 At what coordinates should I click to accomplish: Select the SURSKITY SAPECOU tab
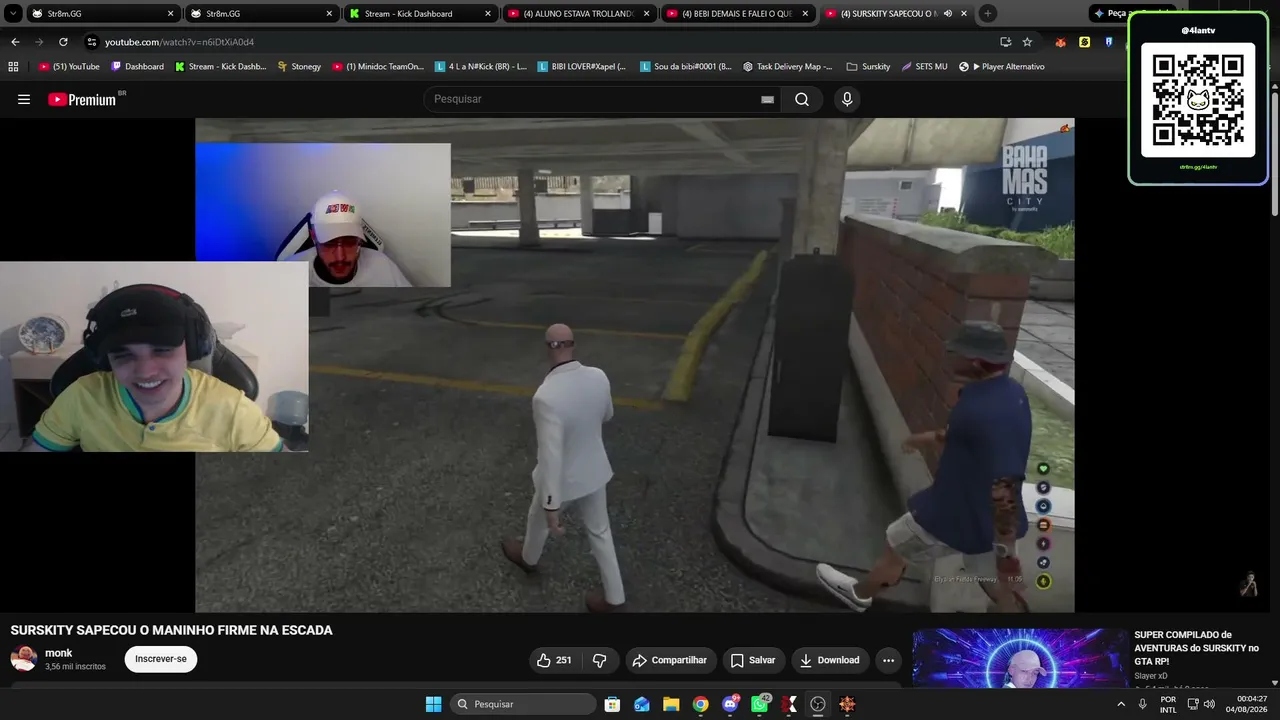coord(897,14)
